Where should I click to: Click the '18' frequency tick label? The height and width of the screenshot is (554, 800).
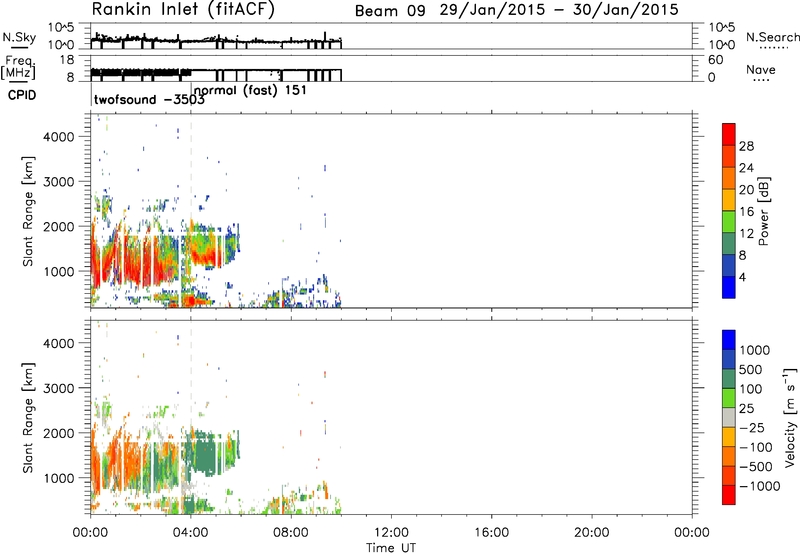[67, 60]
